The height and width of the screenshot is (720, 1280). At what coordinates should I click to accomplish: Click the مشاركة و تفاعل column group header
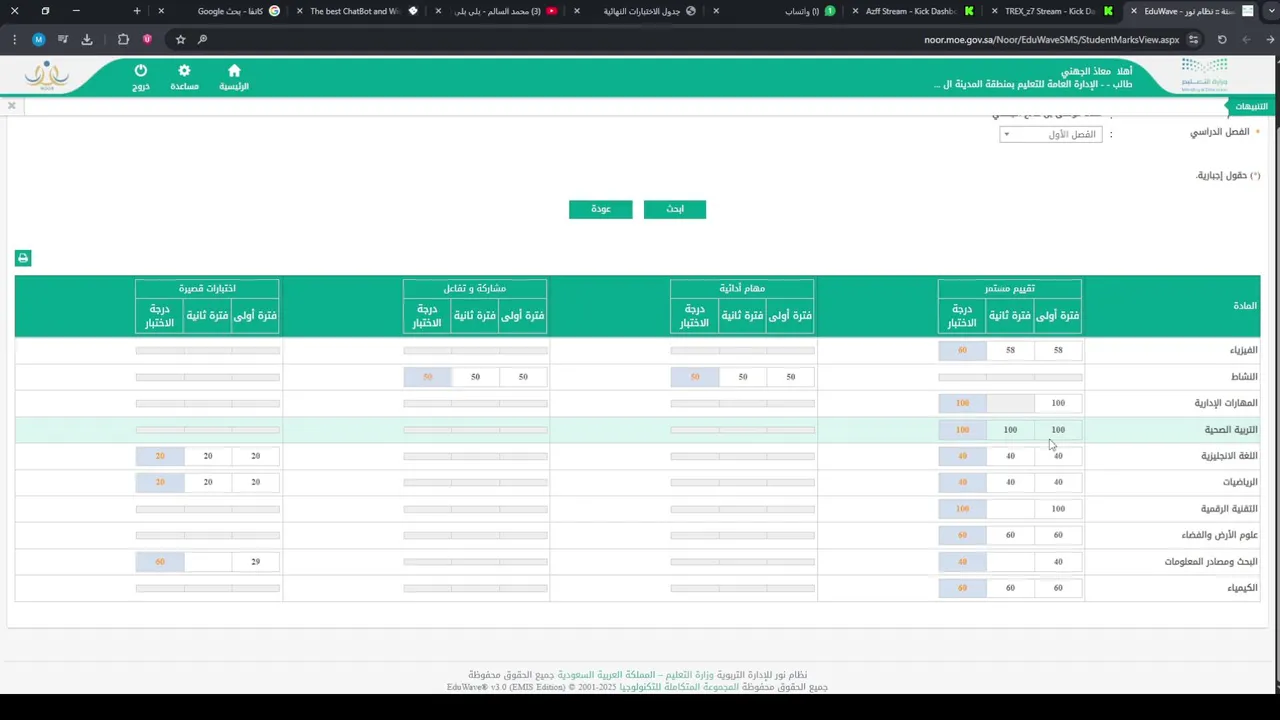click(475, 288)
